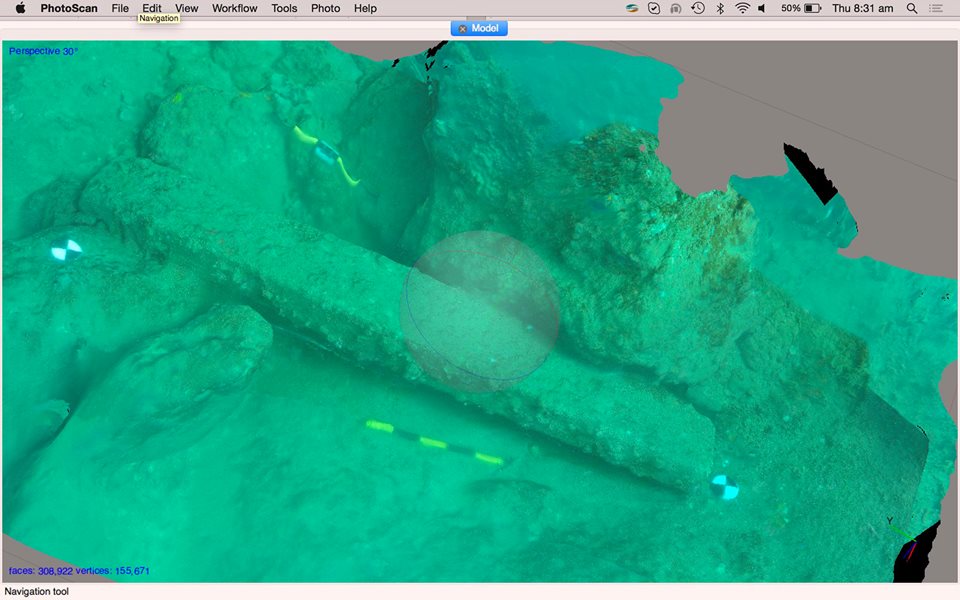Open the Notification Center list icon

coord(936,8)
